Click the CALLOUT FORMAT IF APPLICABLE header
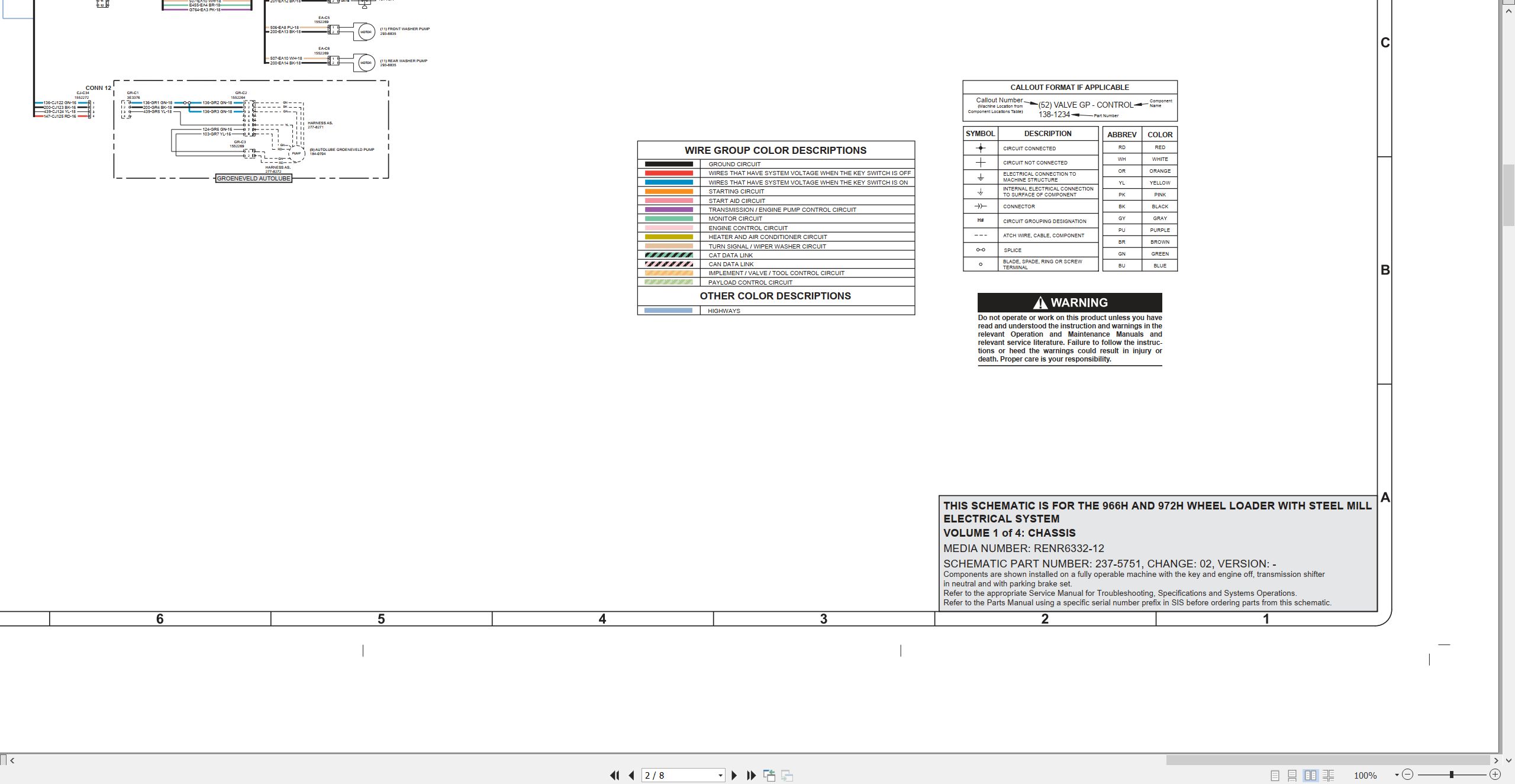 1069,87
